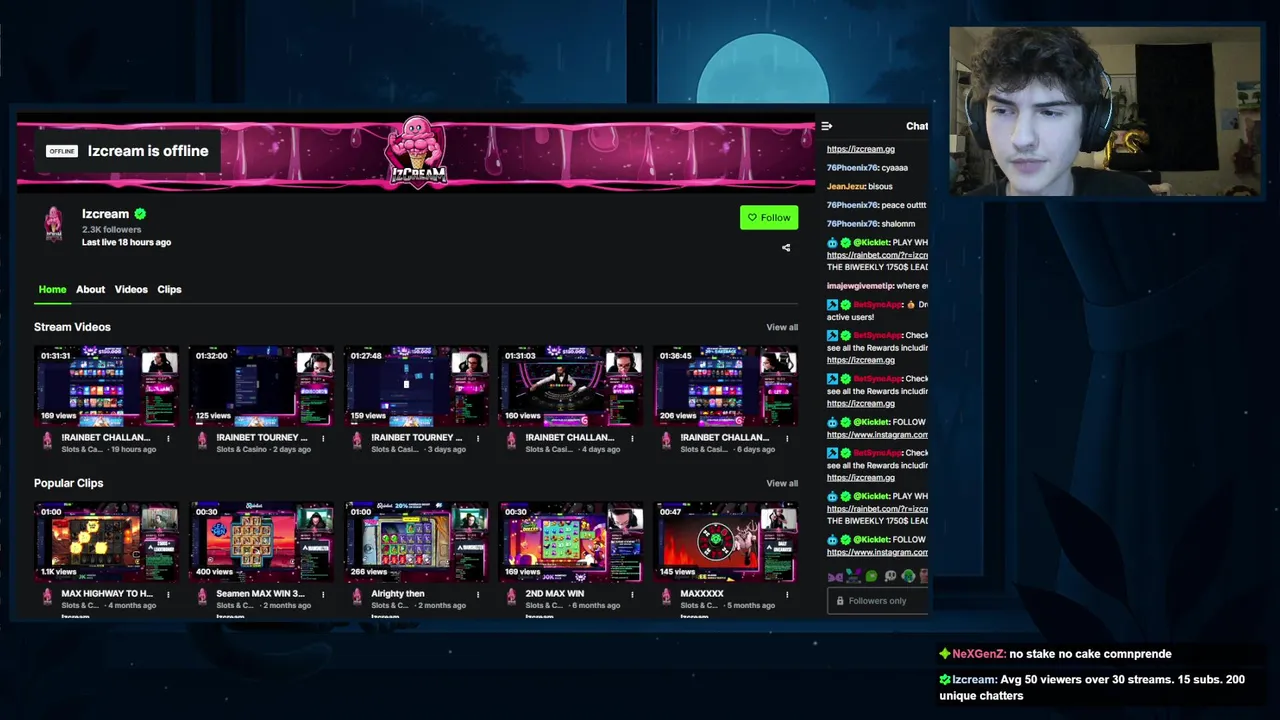Click the Izcream channel name
The width and height of the screenshot is (1280, 720).
[x=105, y=214]
